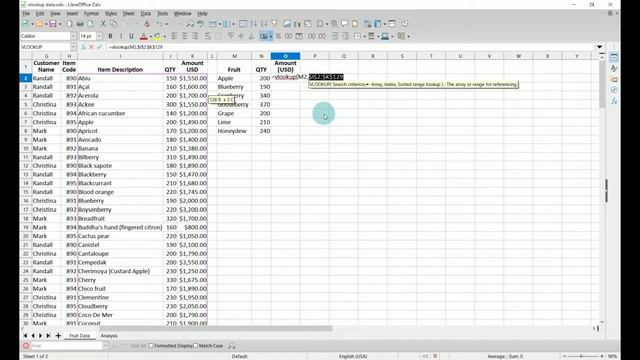This screenshot has height=360, width=640.
Task: Click the Underline formatting icon
Action: pyautogui.click(x=131, y=36)
